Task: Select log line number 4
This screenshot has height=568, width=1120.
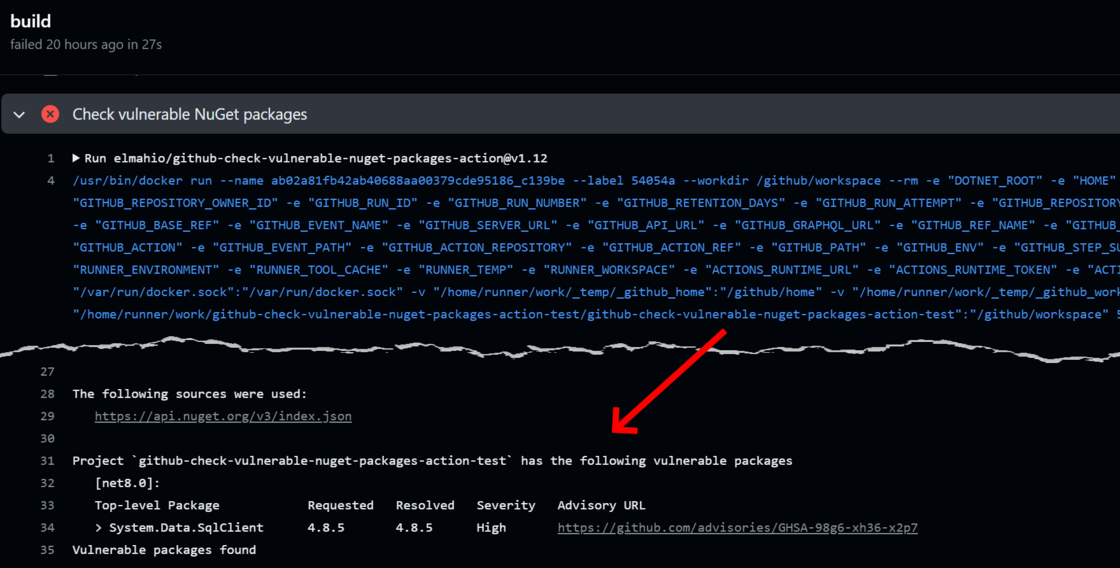Action: [x=51, y=180]
